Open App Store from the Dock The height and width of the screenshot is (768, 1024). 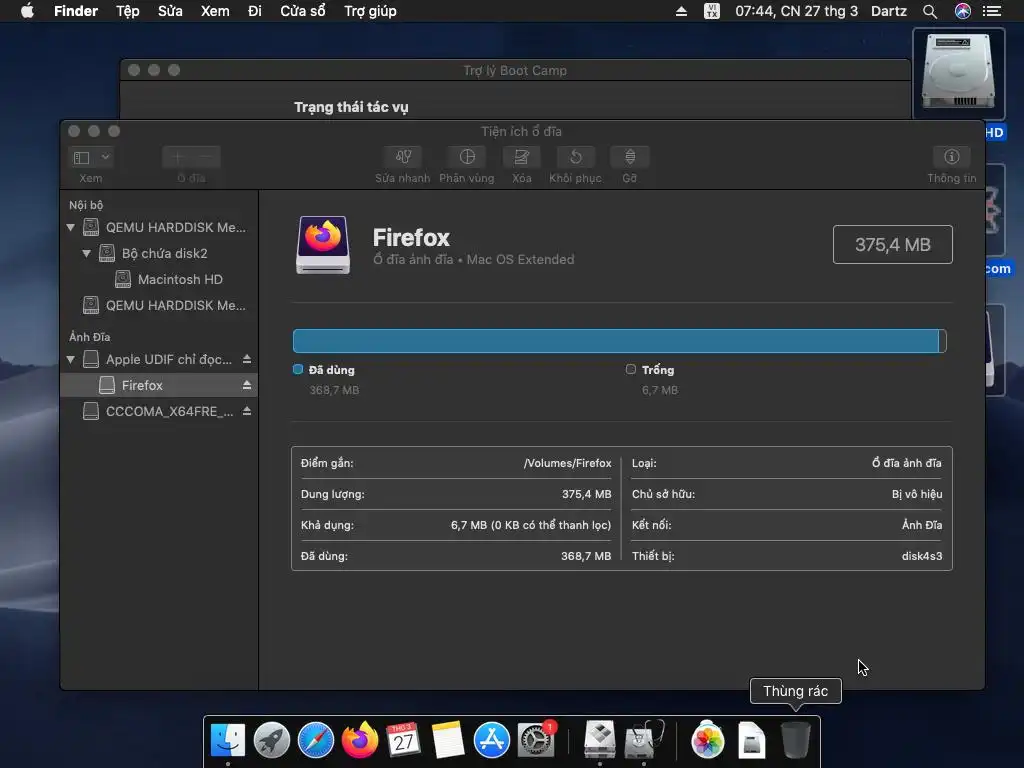[491, 740]
